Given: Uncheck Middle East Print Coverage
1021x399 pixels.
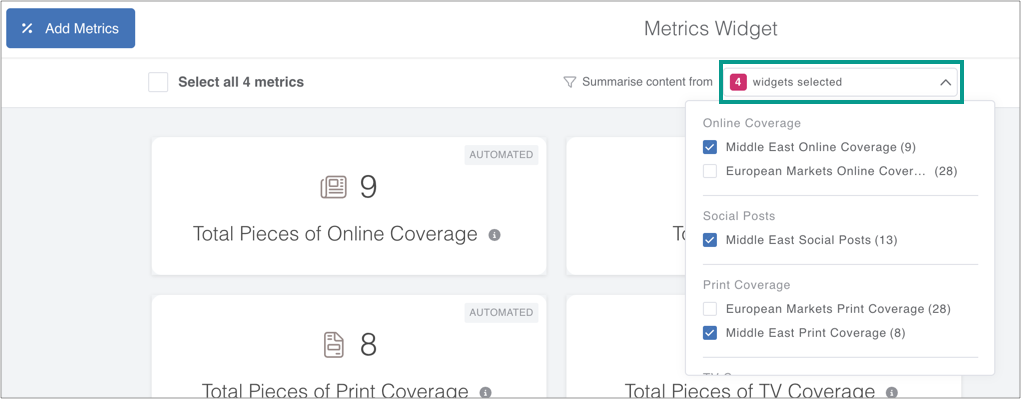Looking at the screenshot, I should 710,333.
